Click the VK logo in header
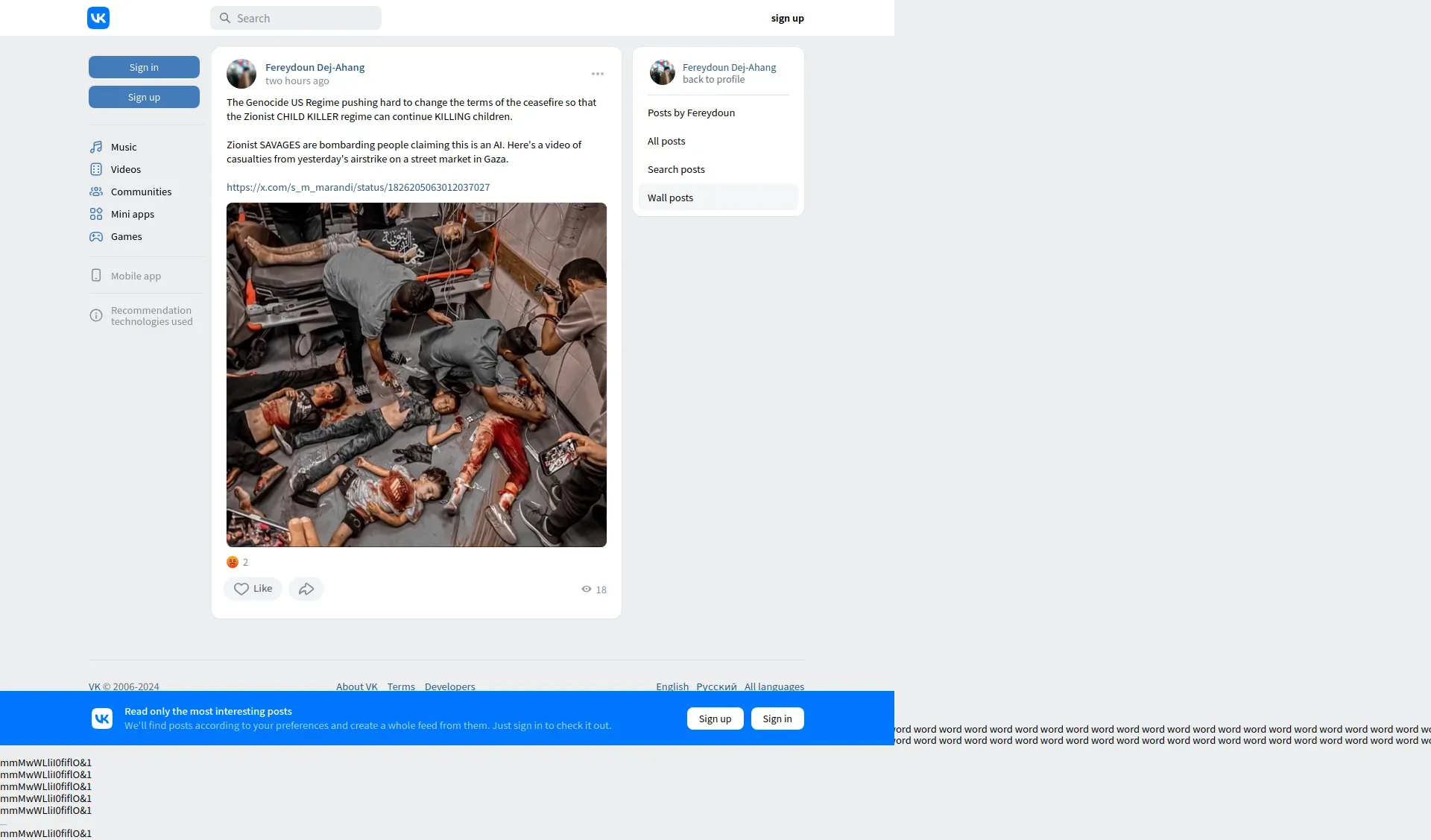Viewport: 1431px width, 840px height. [98, 18]
